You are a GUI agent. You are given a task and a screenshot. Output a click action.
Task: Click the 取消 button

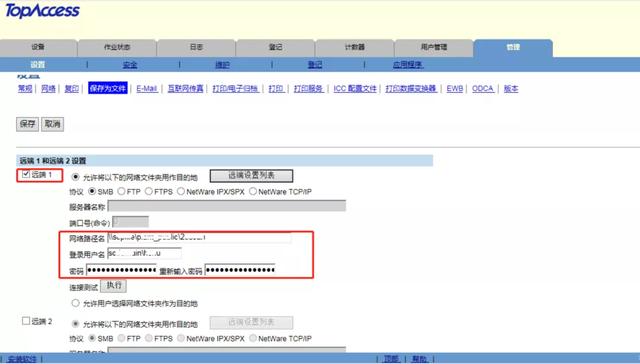[52, 124]
